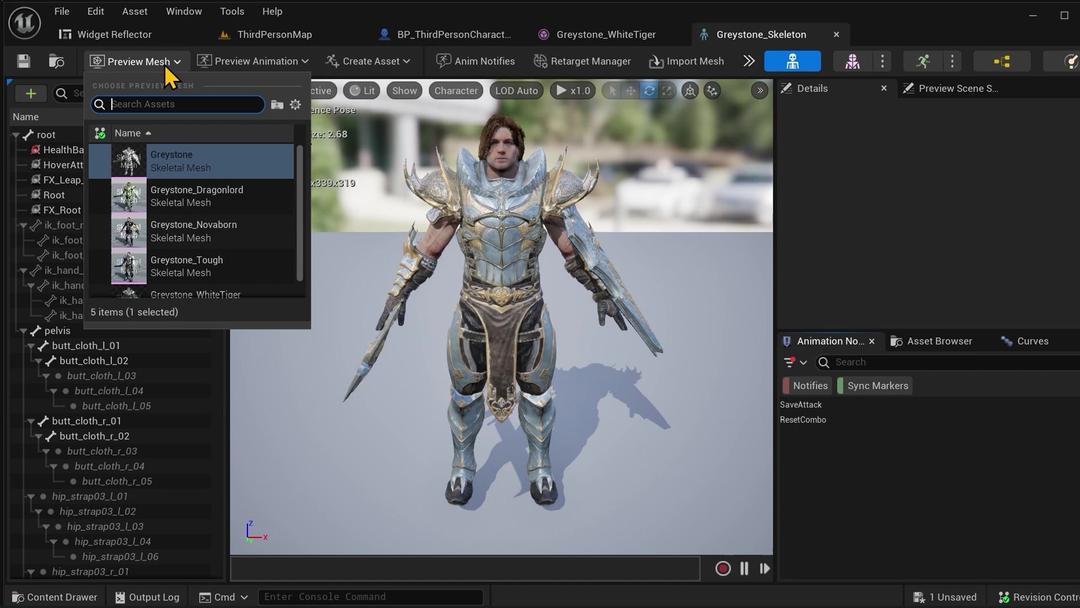Open the Animation Blueprint editor icon

pyautogui.click(x=999, y=60)
